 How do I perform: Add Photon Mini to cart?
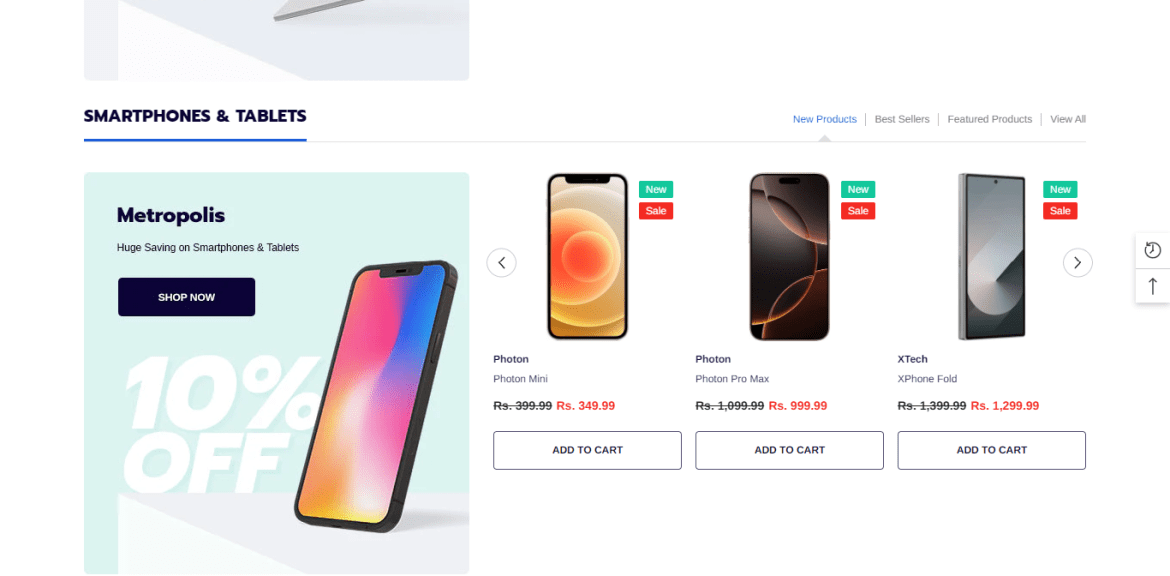point(587,450)
